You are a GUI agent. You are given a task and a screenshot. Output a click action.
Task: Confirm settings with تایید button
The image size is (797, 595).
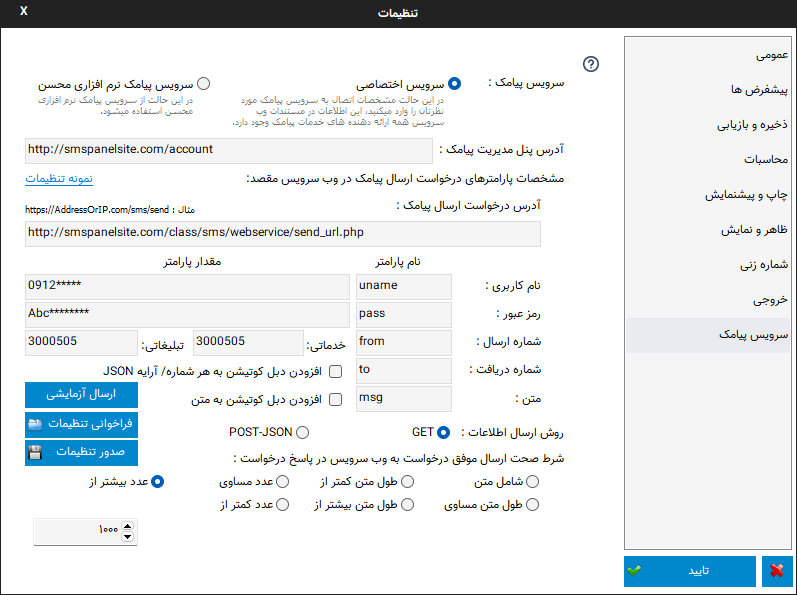pos(690,571)
